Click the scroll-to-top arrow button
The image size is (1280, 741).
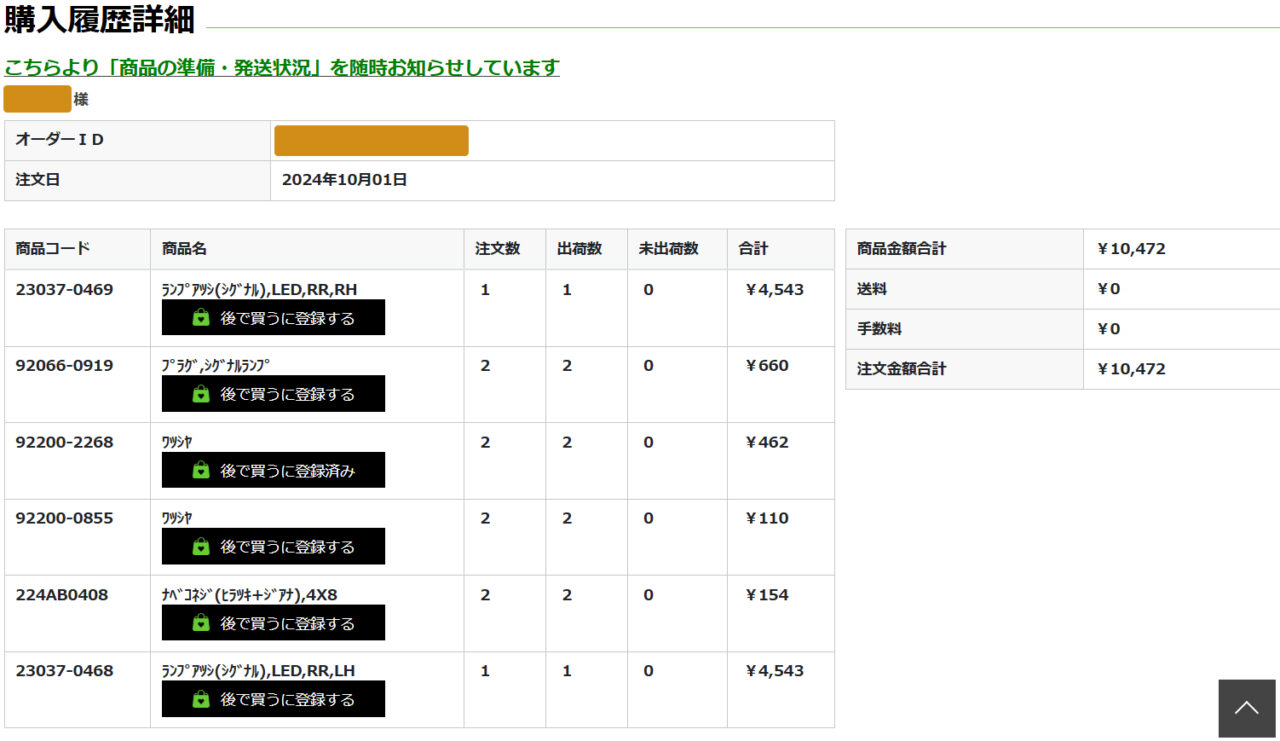pos(1247,708)
